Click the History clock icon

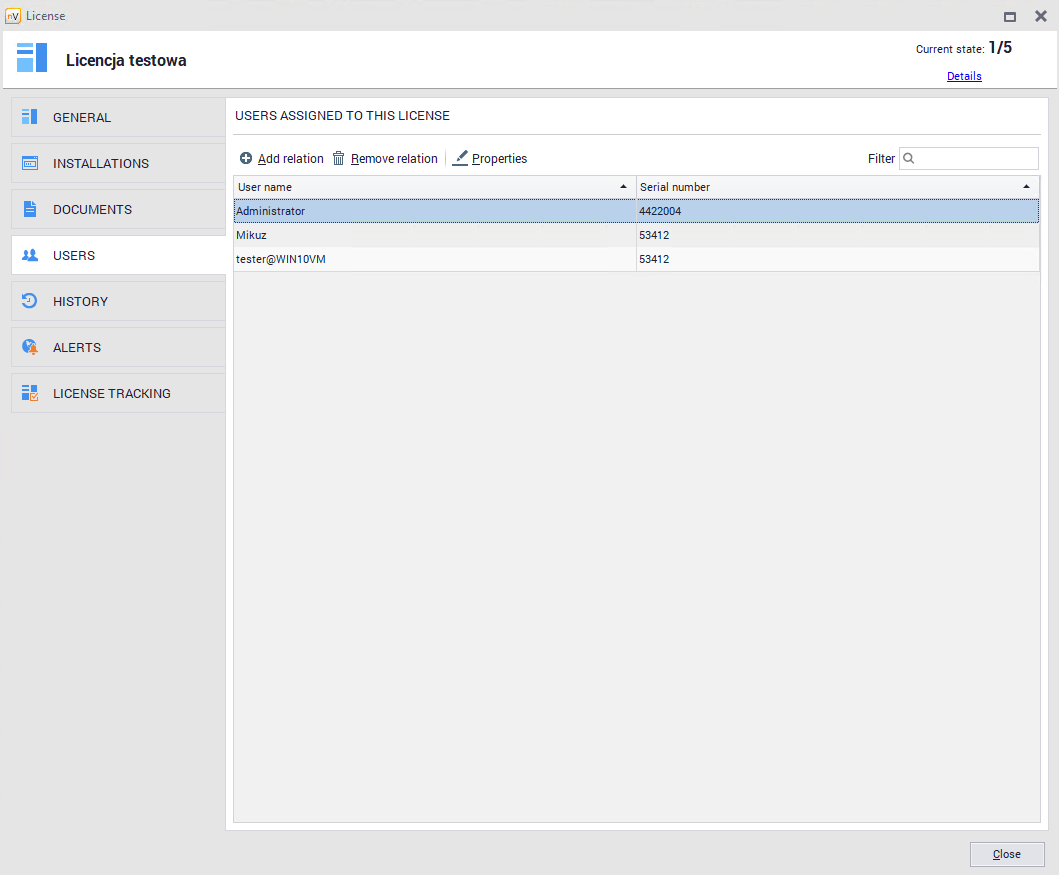point(30,301)
